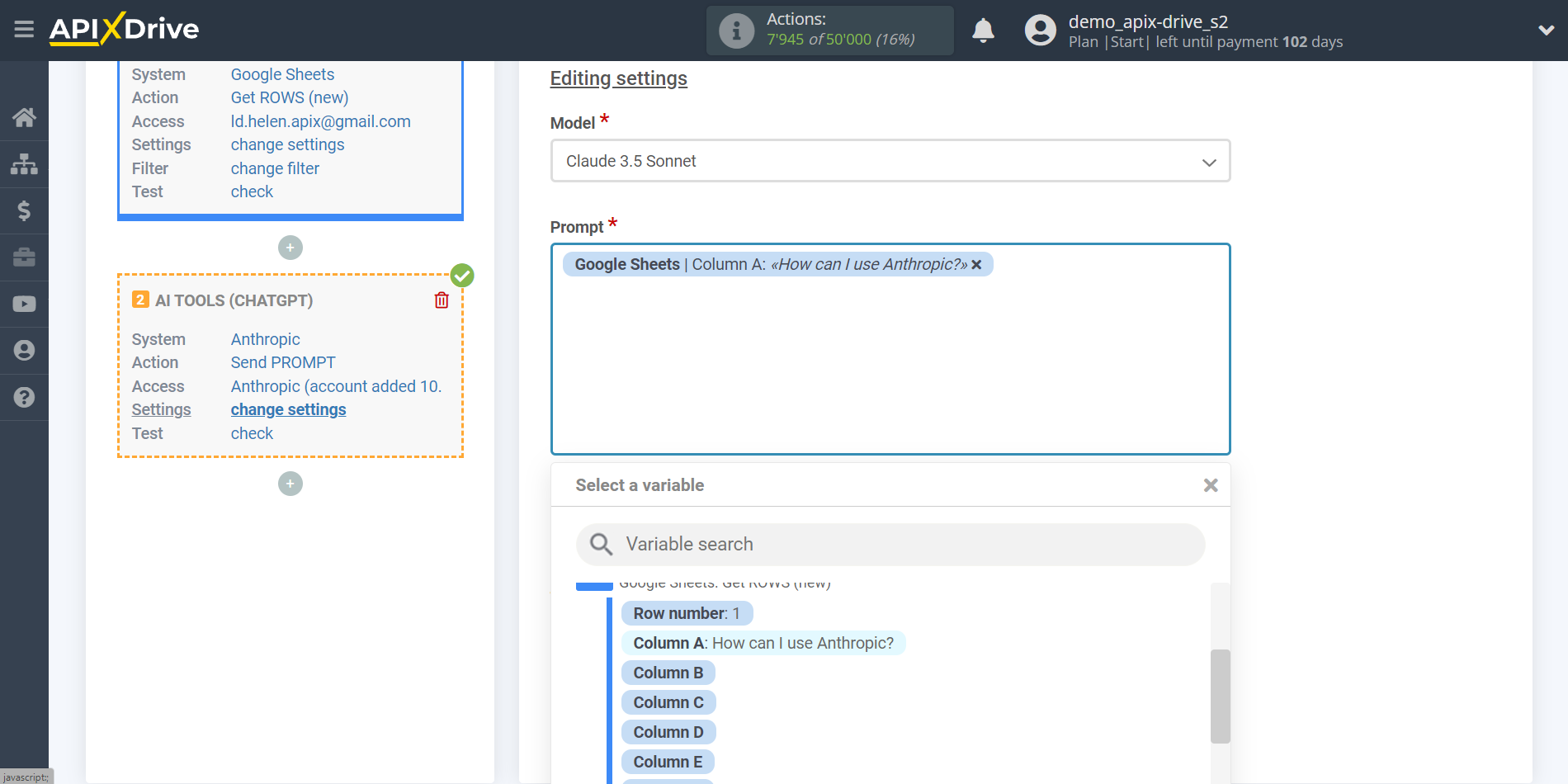Screen dimensions: 1568x784
Task: Open YouTube video icon in sidebar
Action: pyautogui.click(x=24, y=304)
